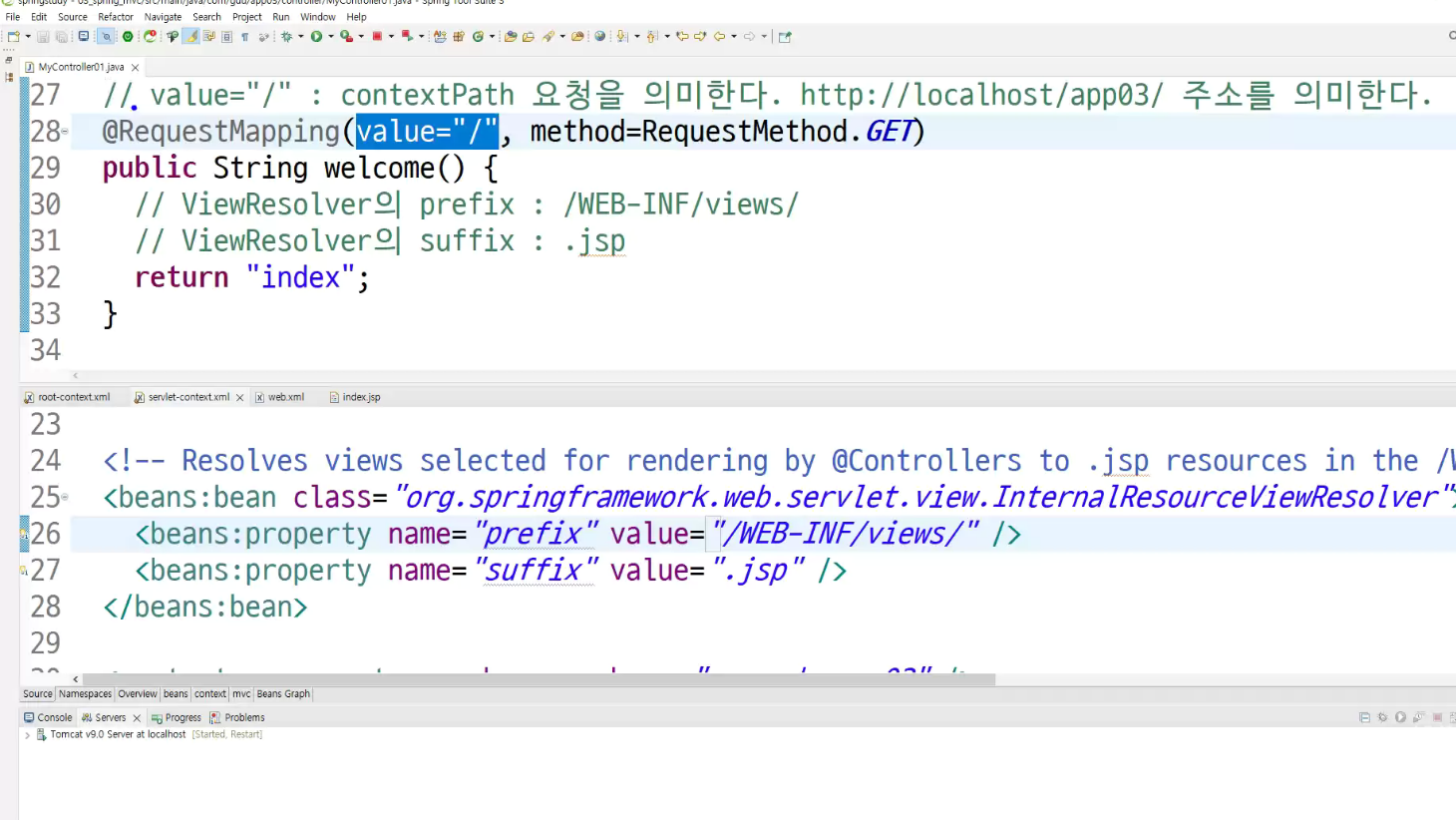Click the Servers view collapse icon
1456x820 pixels.
pyautogui.click(x=1364, y=717)
